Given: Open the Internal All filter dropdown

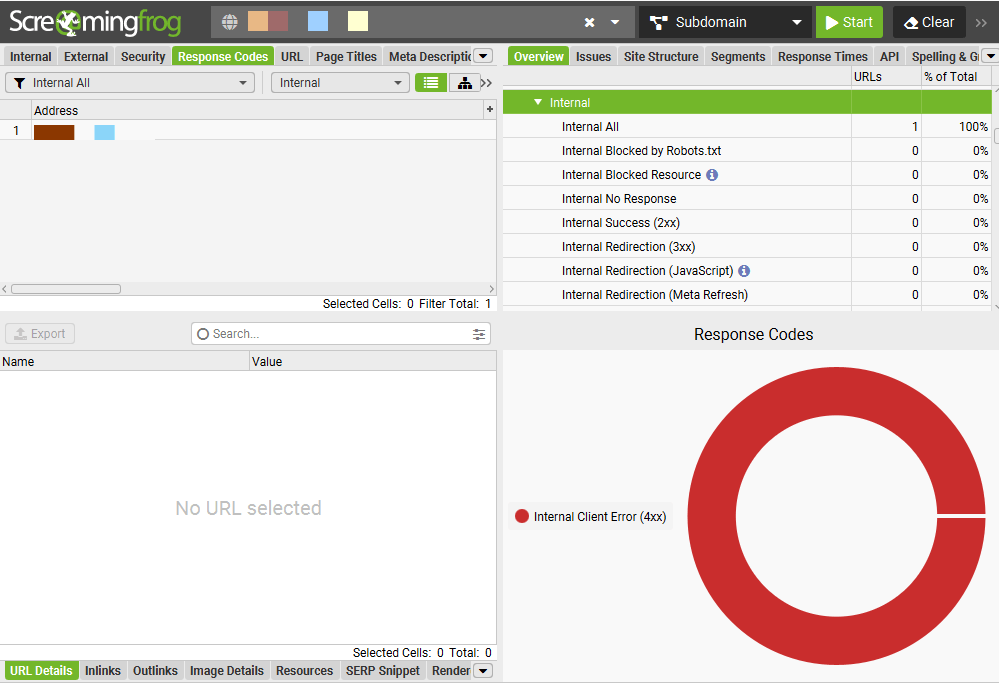Looking at the screenshot, I should click(130, 83).
